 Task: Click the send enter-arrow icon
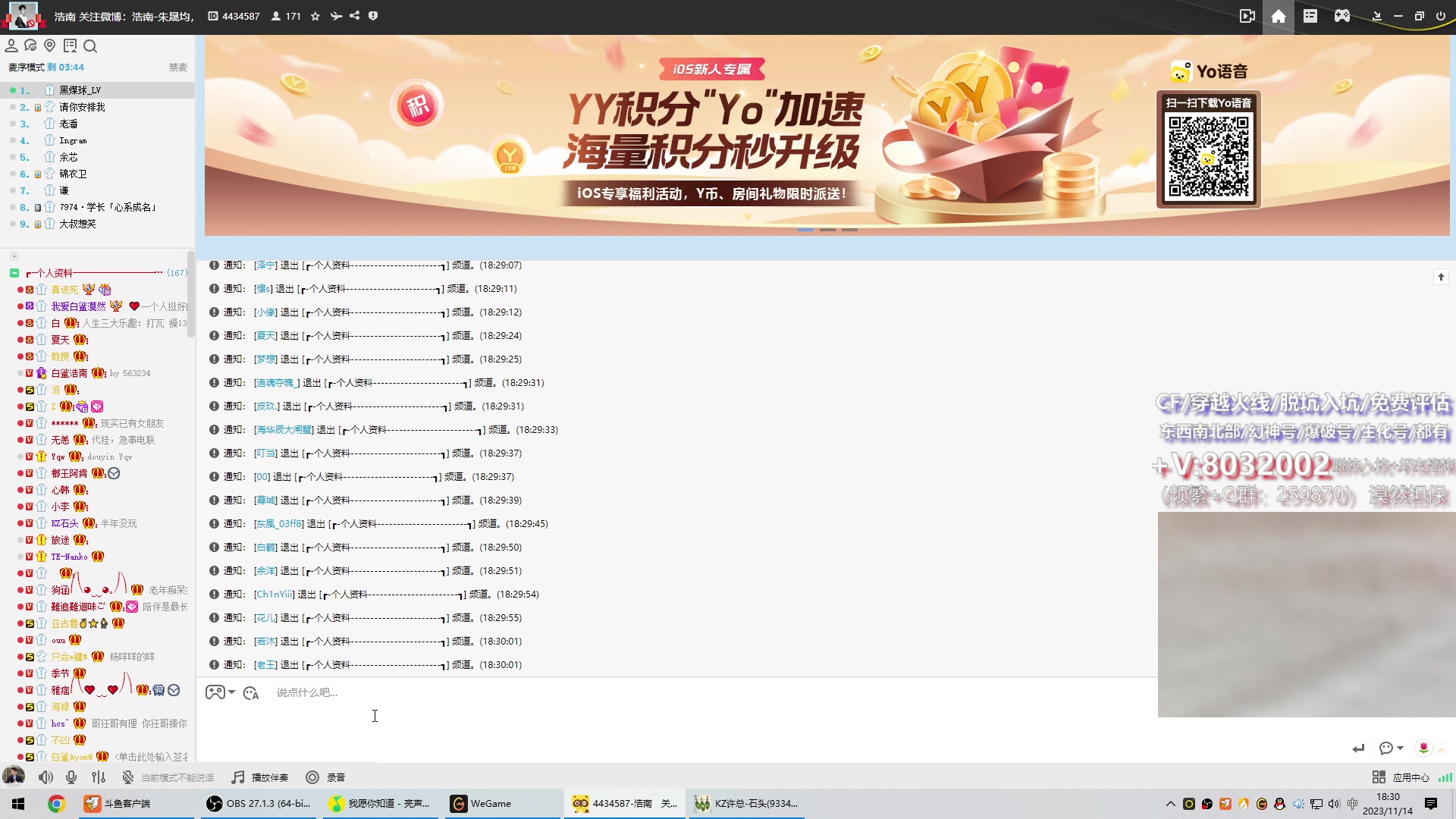pos(1358,748)
